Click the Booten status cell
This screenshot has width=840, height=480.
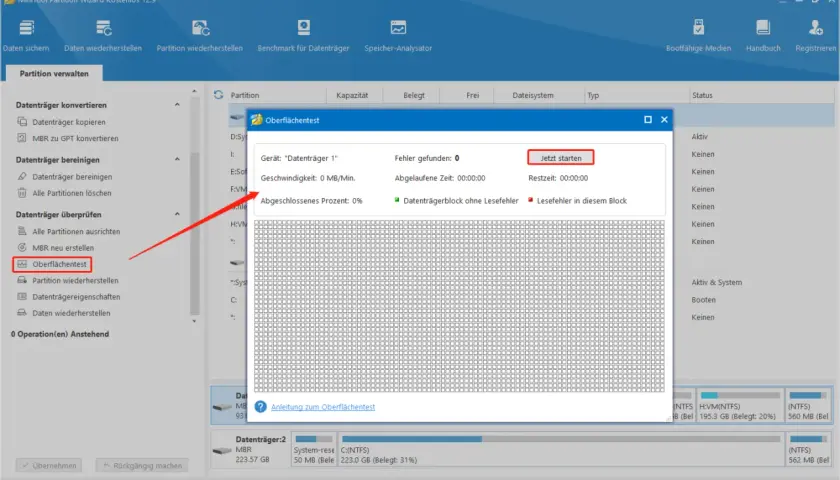pyautogui.click(x=703, y=300)
